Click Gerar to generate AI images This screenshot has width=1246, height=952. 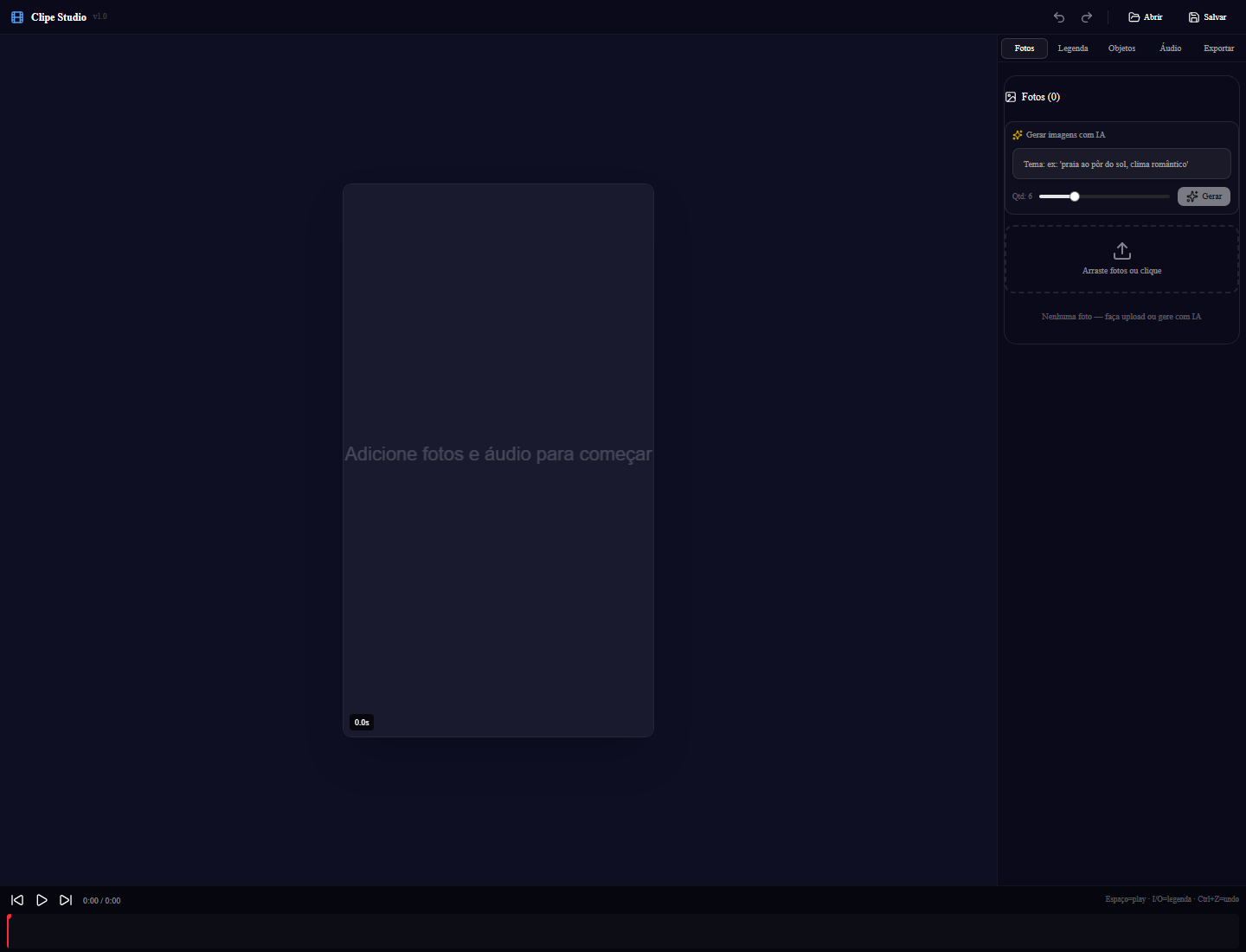tap(1204, 196)
